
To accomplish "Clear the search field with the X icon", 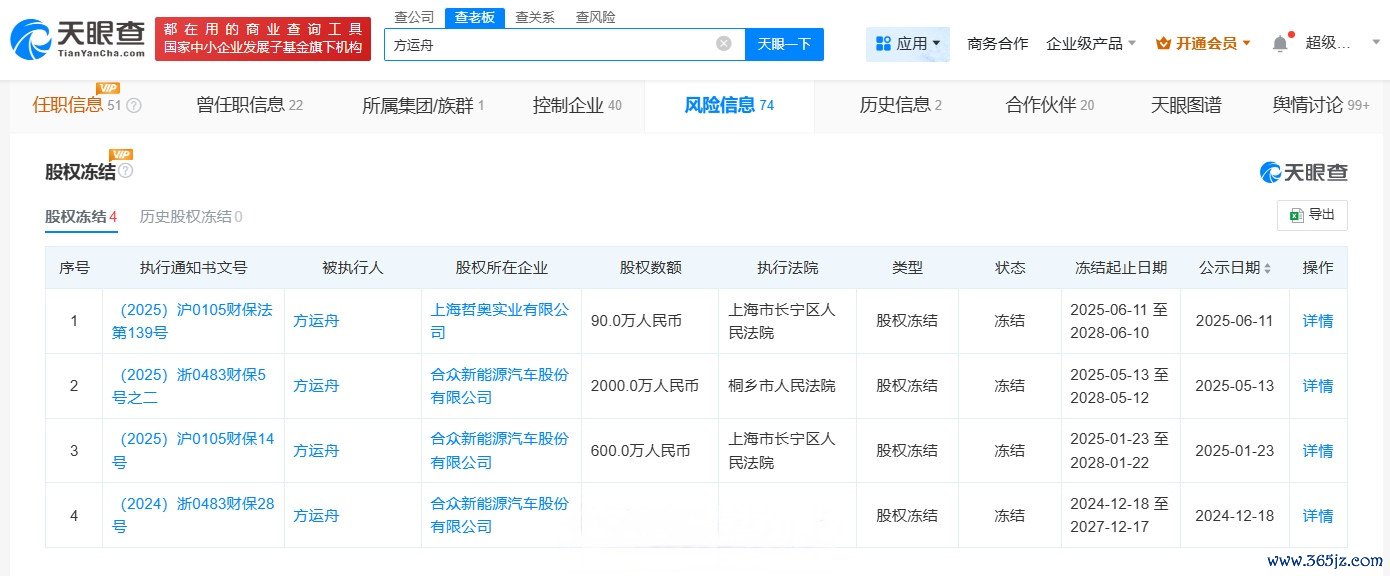I will [724, 44].
